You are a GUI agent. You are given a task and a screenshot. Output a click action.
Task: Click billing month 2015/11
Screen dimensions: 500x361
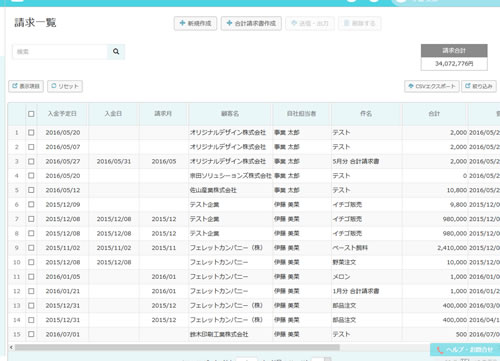pyautogui.click(x=164, y=248)
